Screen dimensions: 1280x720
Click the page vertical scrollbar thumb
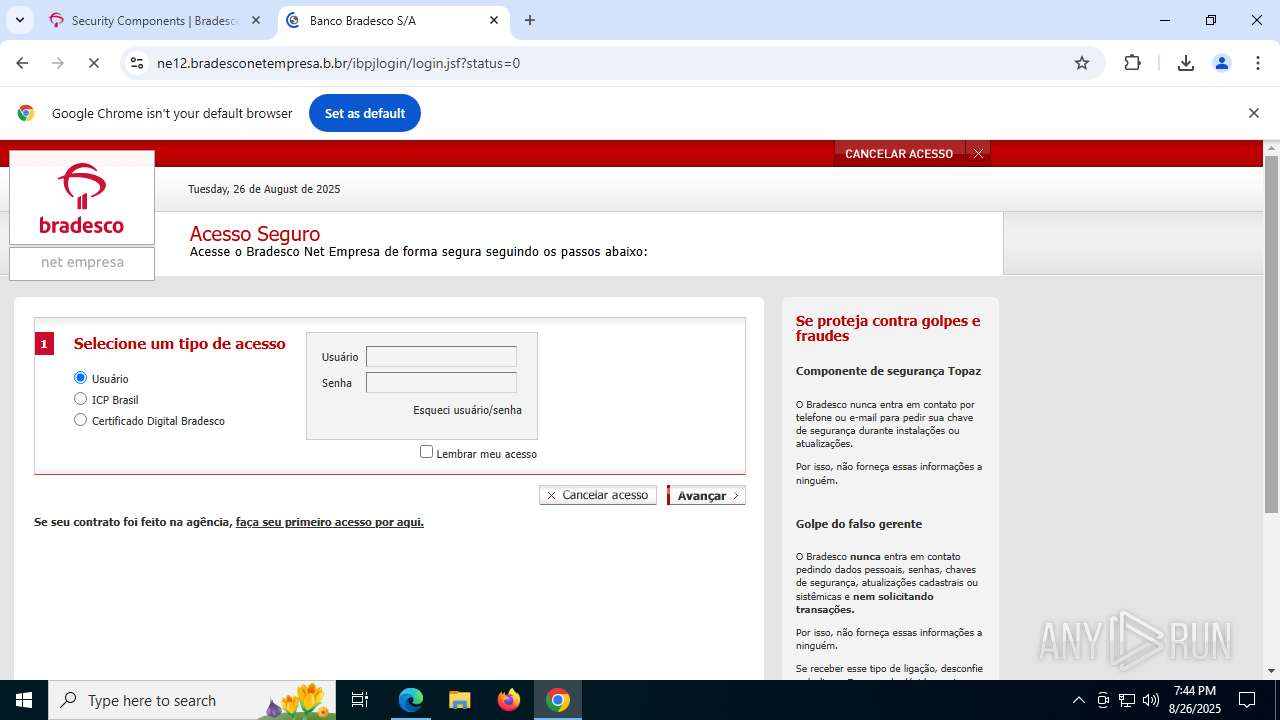pos(1271,335)
